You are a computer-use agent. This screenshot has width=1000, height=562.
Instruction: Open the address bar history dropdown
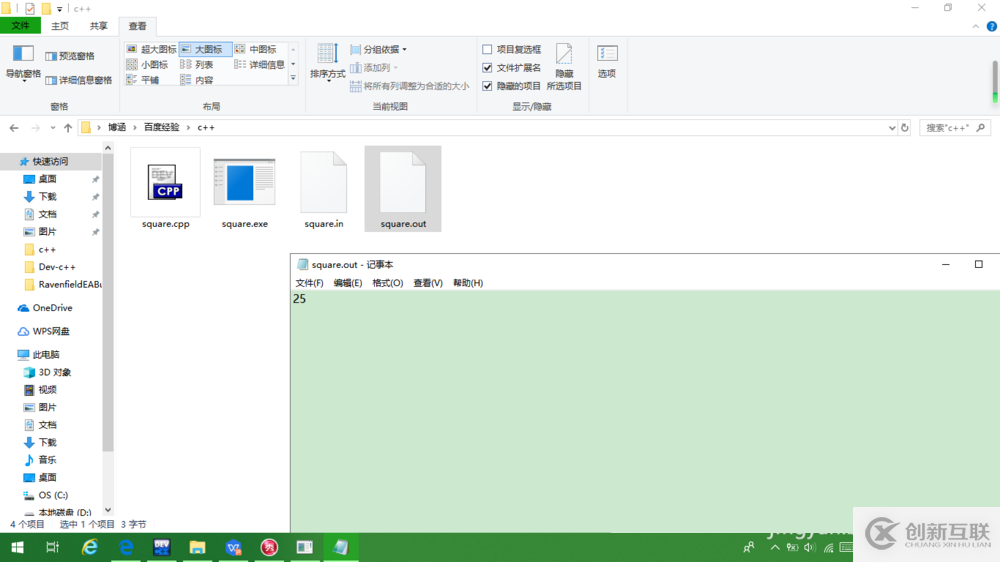(x=892, y=128)
